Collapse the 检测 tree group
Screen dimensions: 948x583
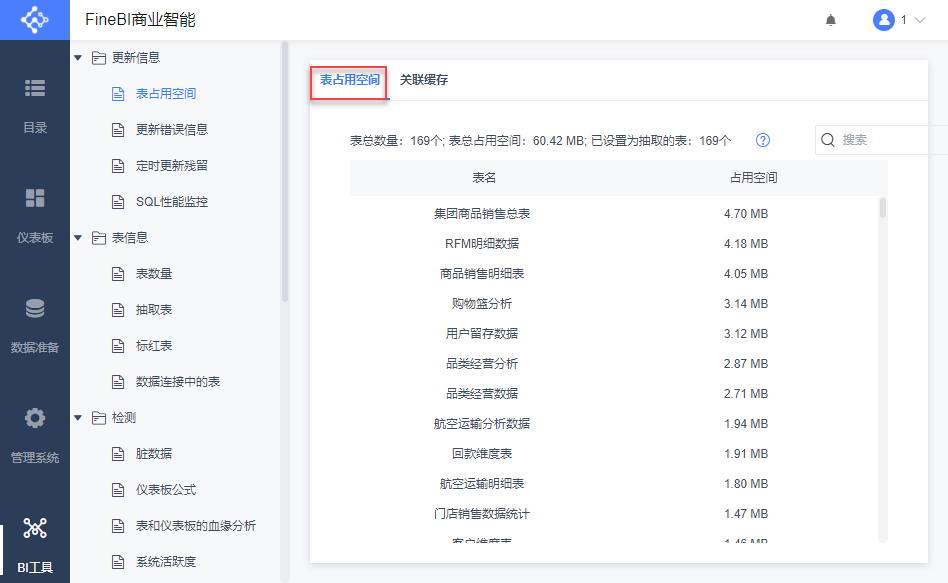(x=78, y=418)
